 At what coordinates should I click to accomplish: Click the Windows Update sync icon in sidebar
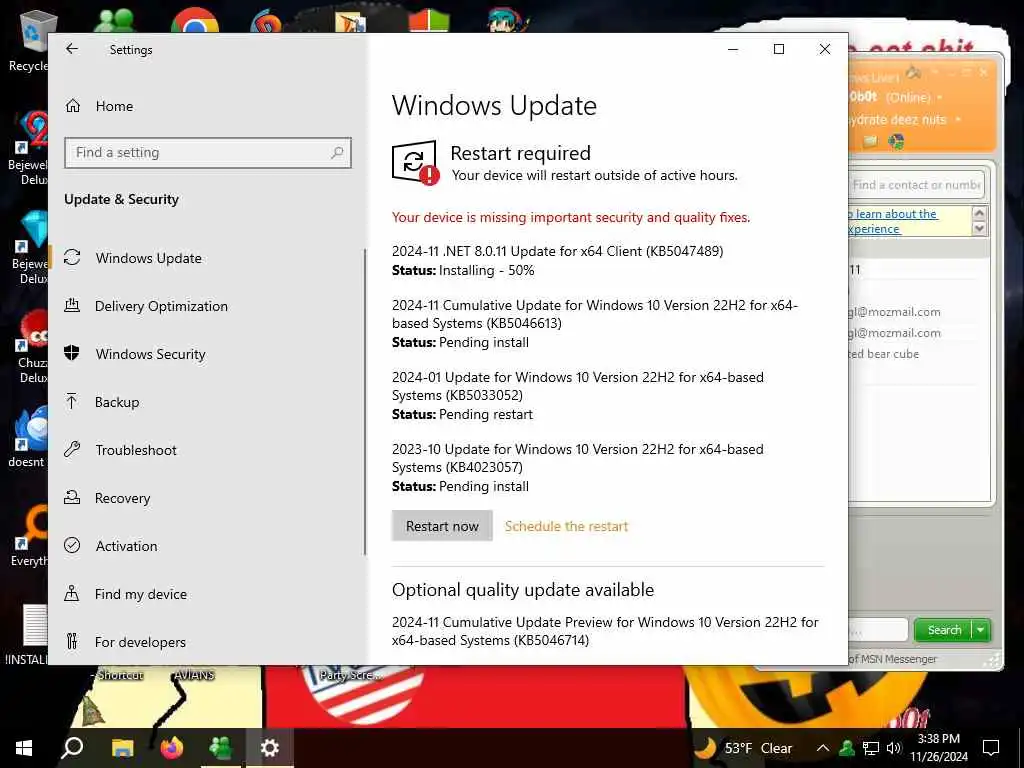[x=72, y=257]
